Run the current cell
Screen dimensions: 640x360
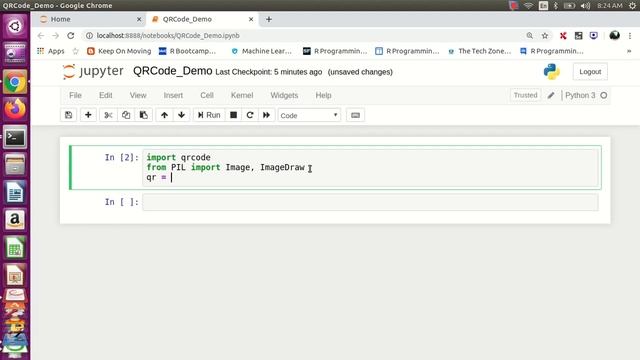click(209, 115)
